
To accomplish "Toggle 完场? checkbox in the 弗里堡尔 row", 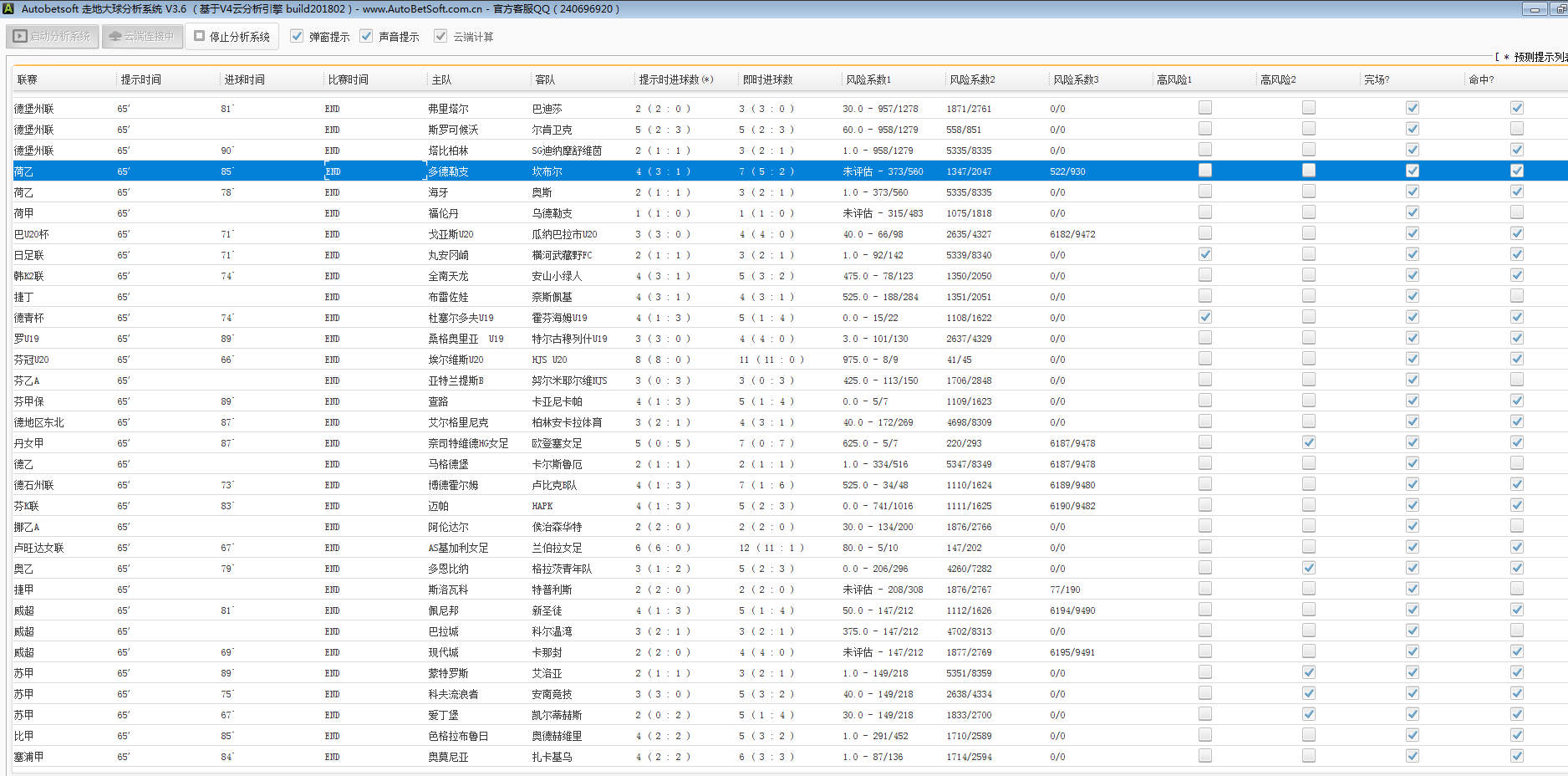I will (x=1412, y=108).
